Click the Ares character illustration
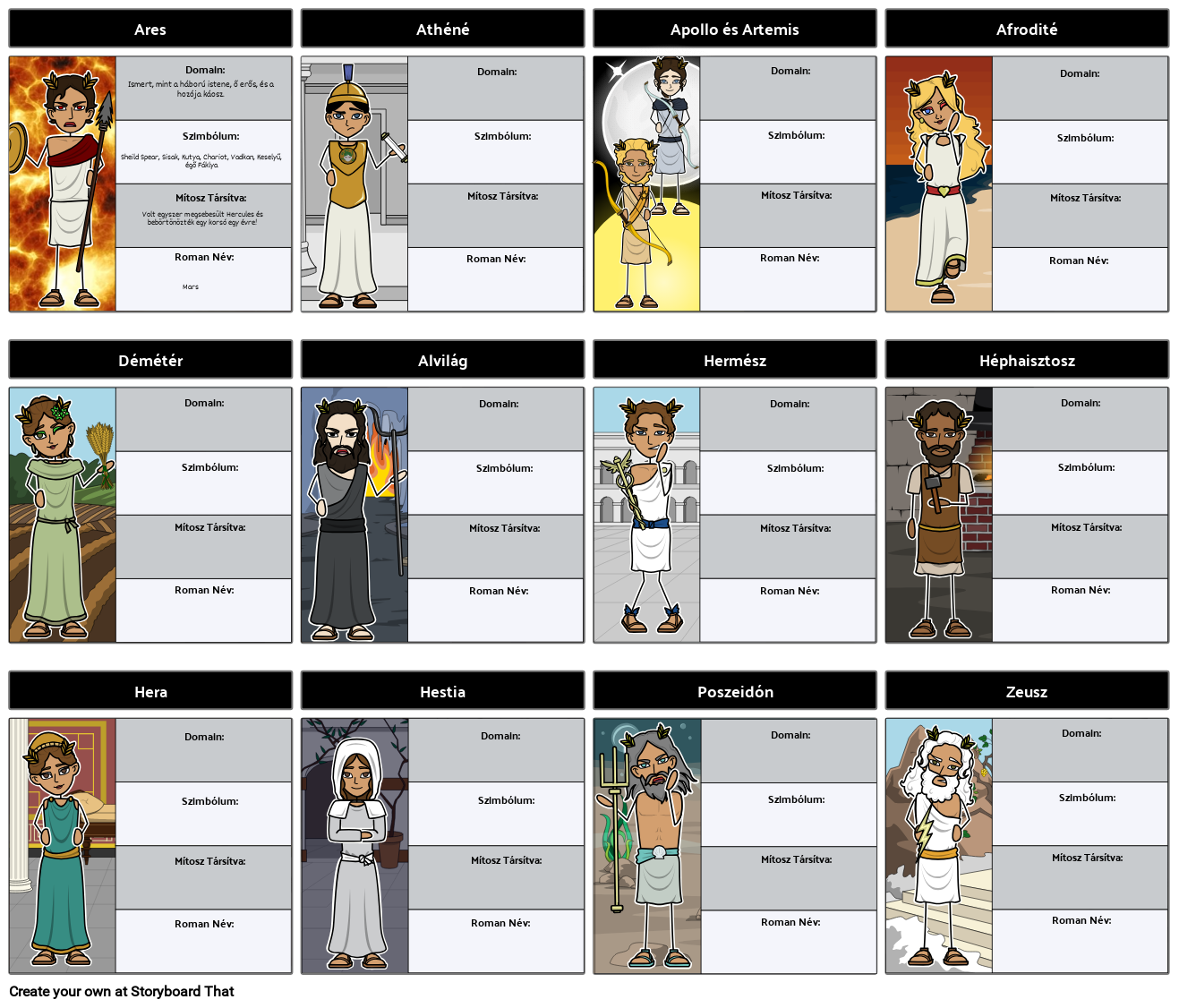Screen dimensions: 1179x1008 (63, 184)
